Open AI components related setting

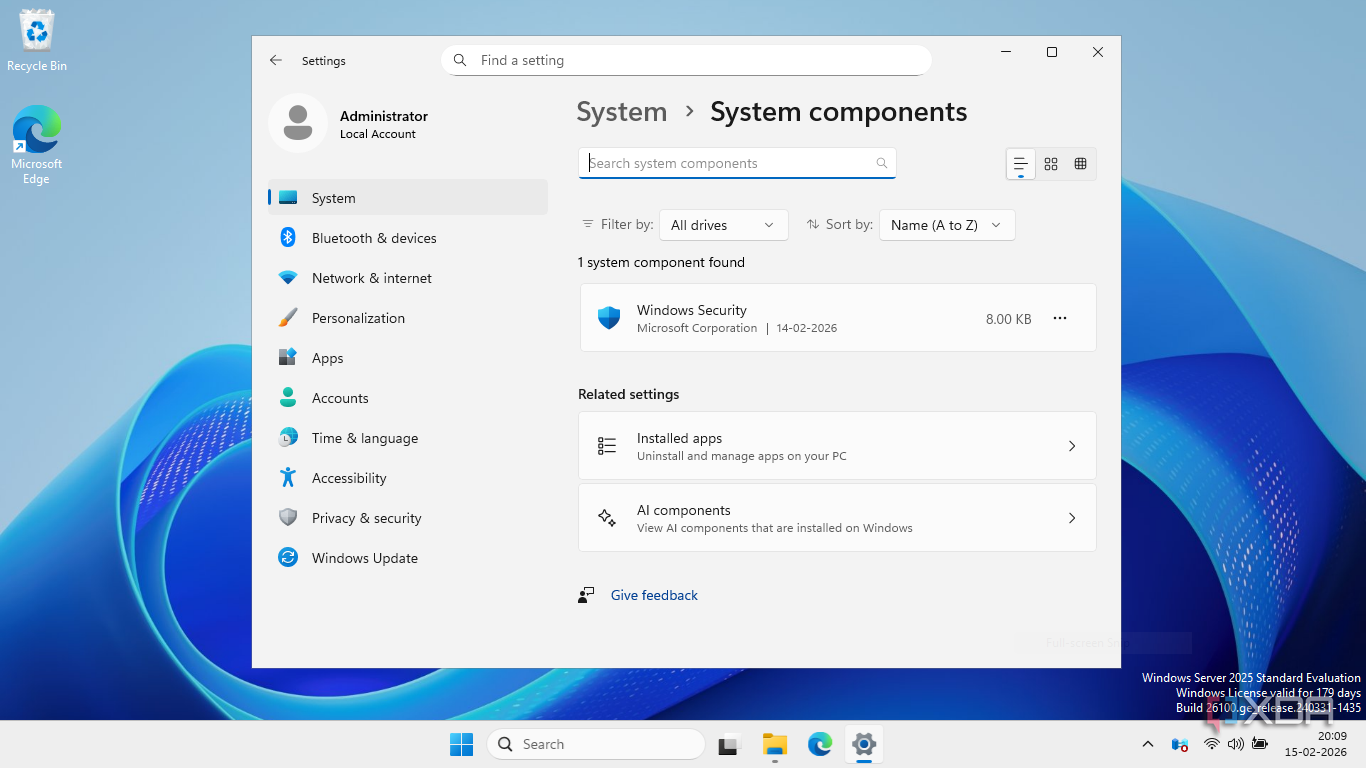[838, 518]
